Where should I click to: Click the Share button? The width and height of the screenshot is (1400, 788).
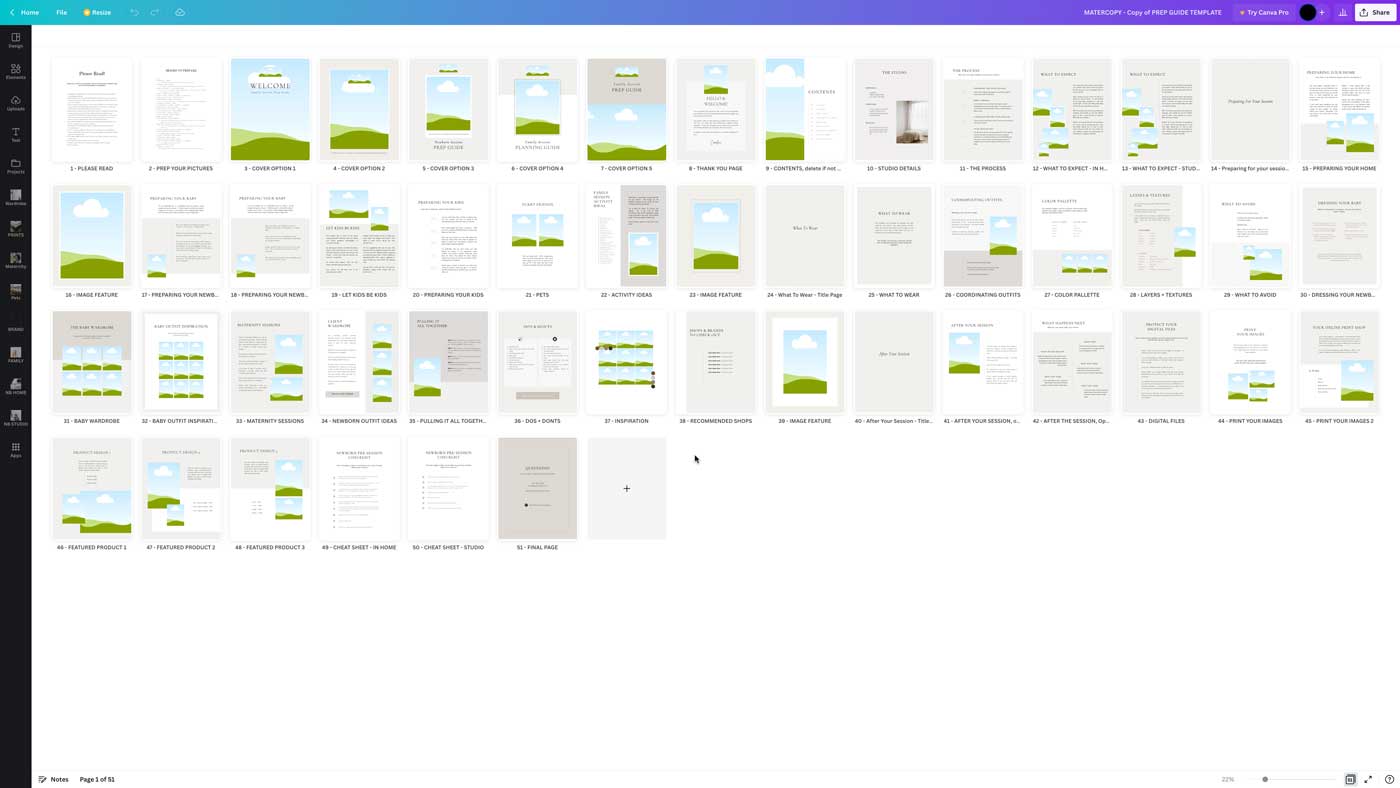point(1375,12)
